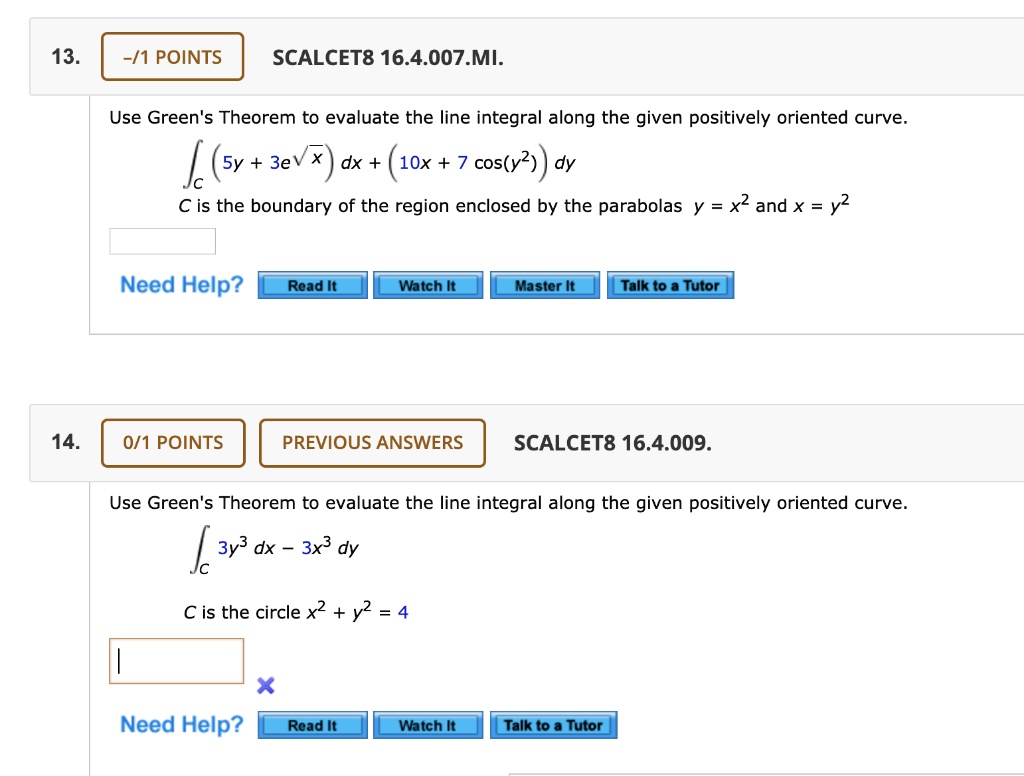1024x776 pixels.
Task: Click Talk to a Tutor for question 13
Action: coord(670,285)
